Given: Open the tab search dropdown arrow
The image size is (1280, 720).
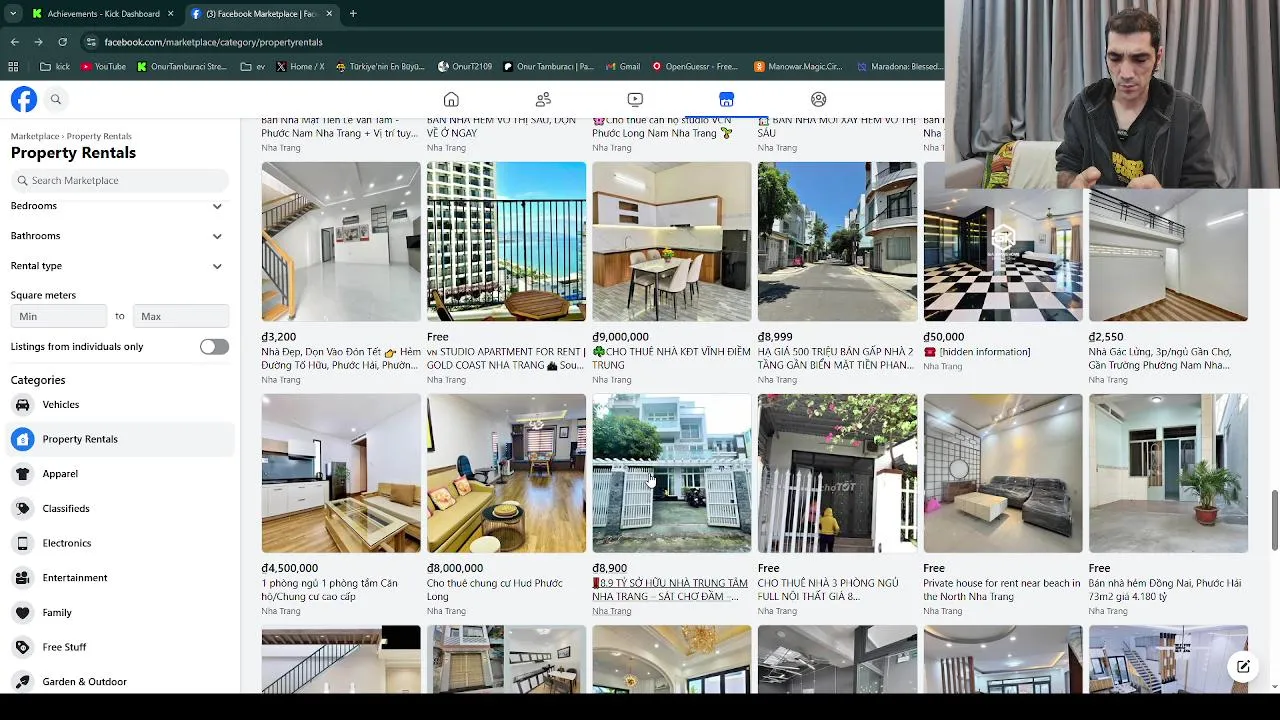Looking at the screenshot, I should click(x=13, y=13).
